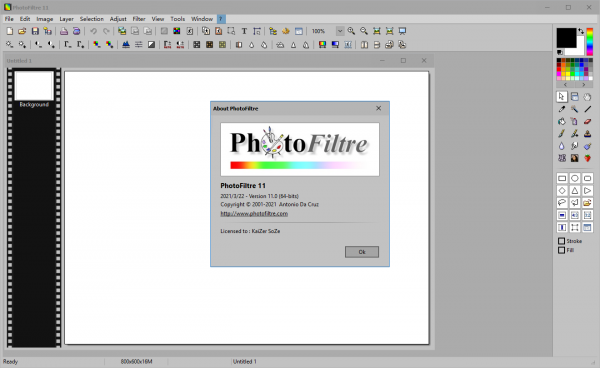Image resolution: width=600 pixels, height=368 pixels.
Task: Select the Hand scrolling tool
Action: pyautogui.click(x=587, y=97)
